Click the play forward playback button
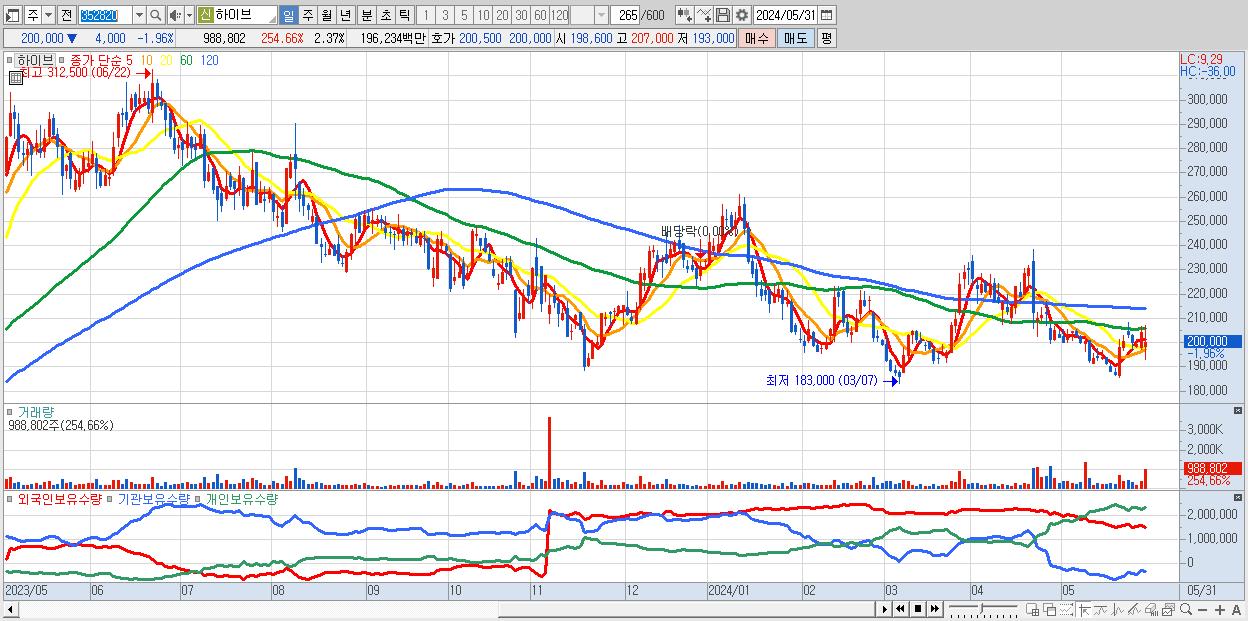Image resolution: width=1248 pixels, height=621 pixels. [x=885, y=609]
